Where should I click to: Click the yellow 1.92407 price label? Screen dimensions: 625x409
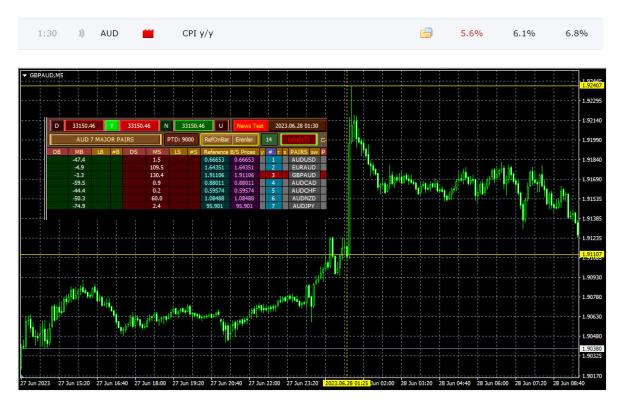pyautogui.click(x=592, y=85)
